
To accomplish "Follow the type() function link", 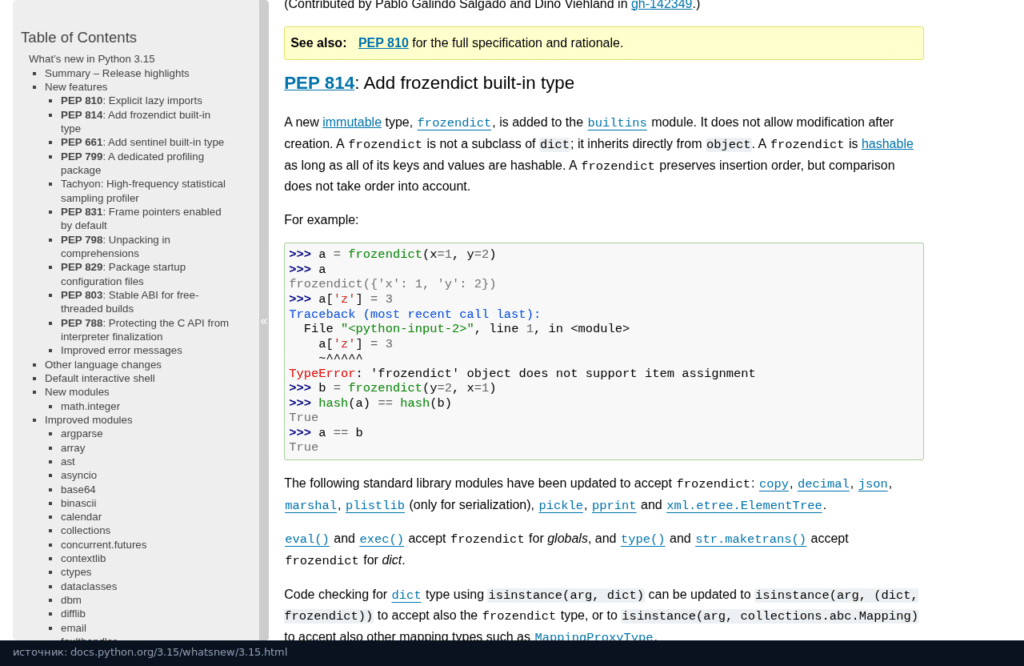I will click(x=642, y=539).
